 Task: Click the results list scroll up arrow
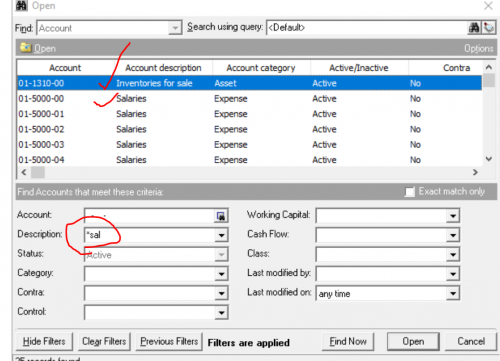tap(489, 67)
